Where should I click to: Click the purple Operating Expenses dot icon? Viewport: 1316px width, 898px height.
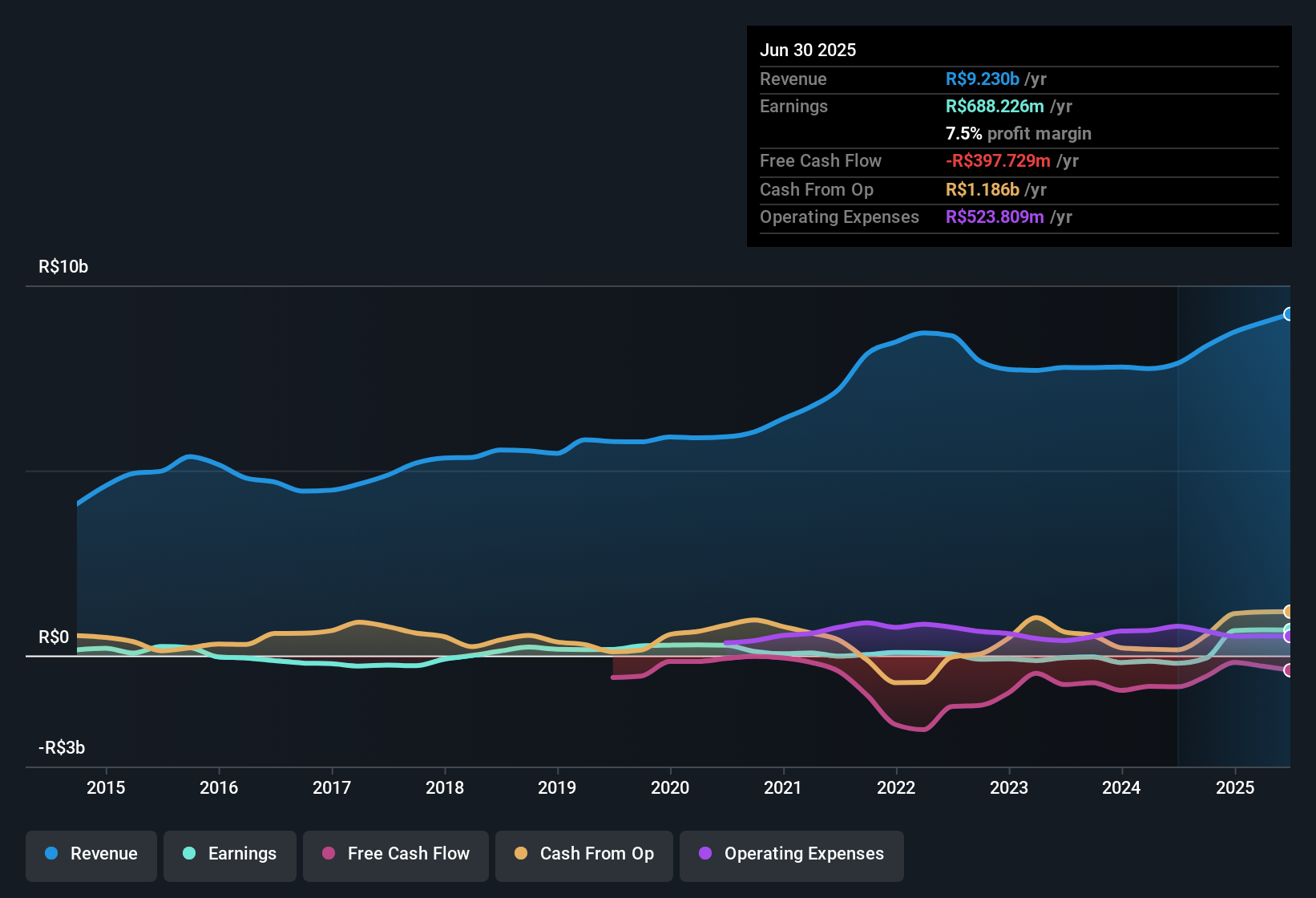coord(704,854)
